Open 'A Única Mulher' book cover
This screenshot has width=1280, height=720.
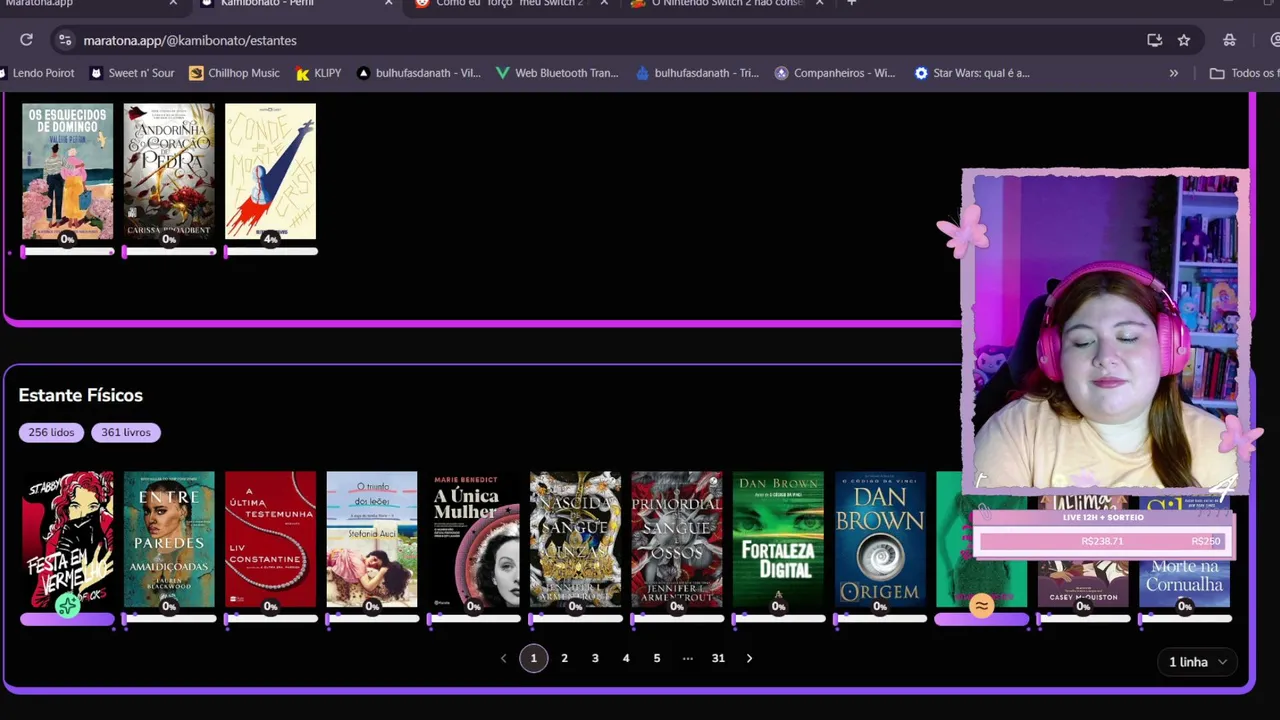point(474,539)
